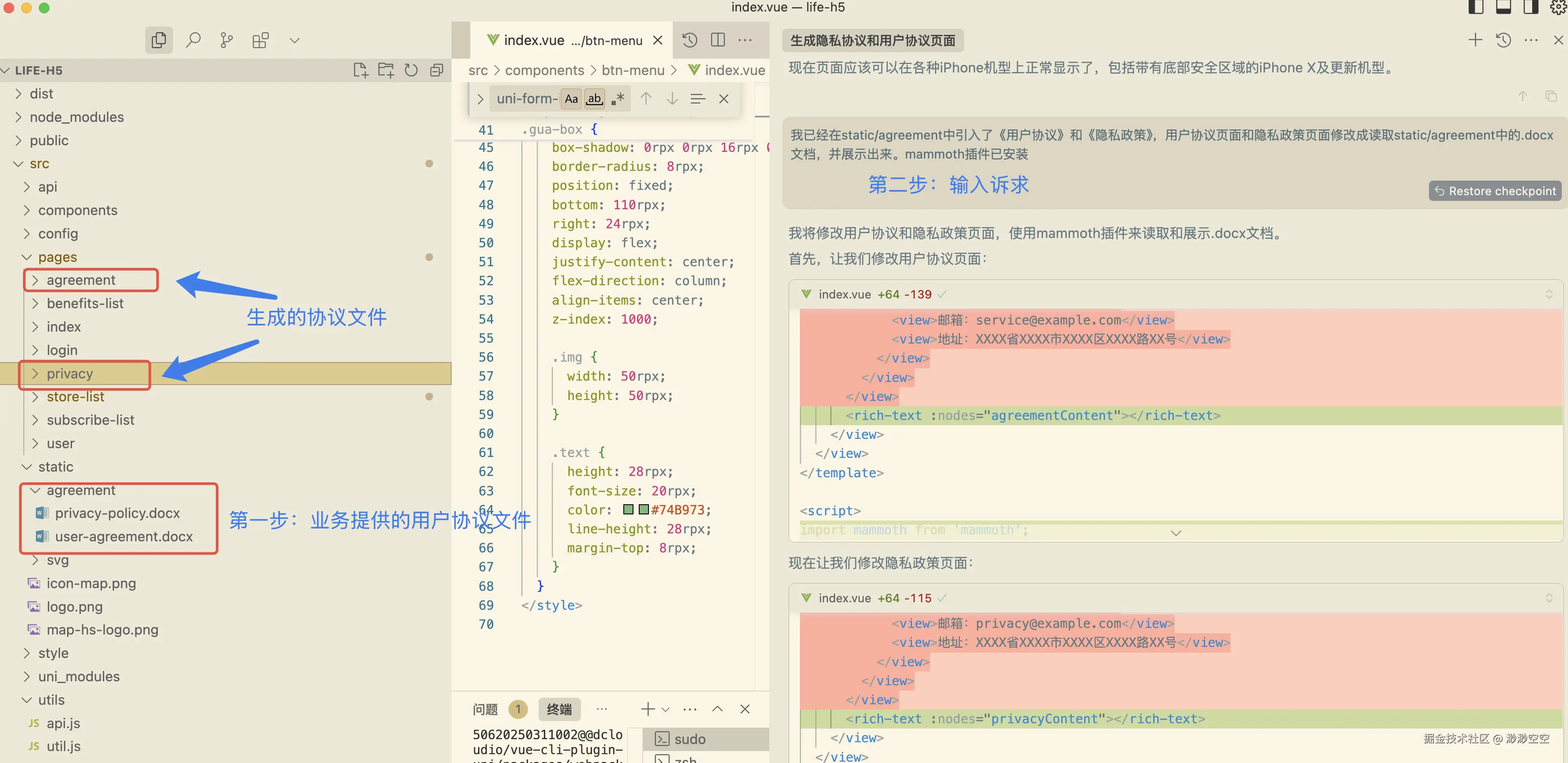Image resolution: width=1568 pixels, height=763 pixels.
Task: Open chat history in AI panel
Action: 1503,40
